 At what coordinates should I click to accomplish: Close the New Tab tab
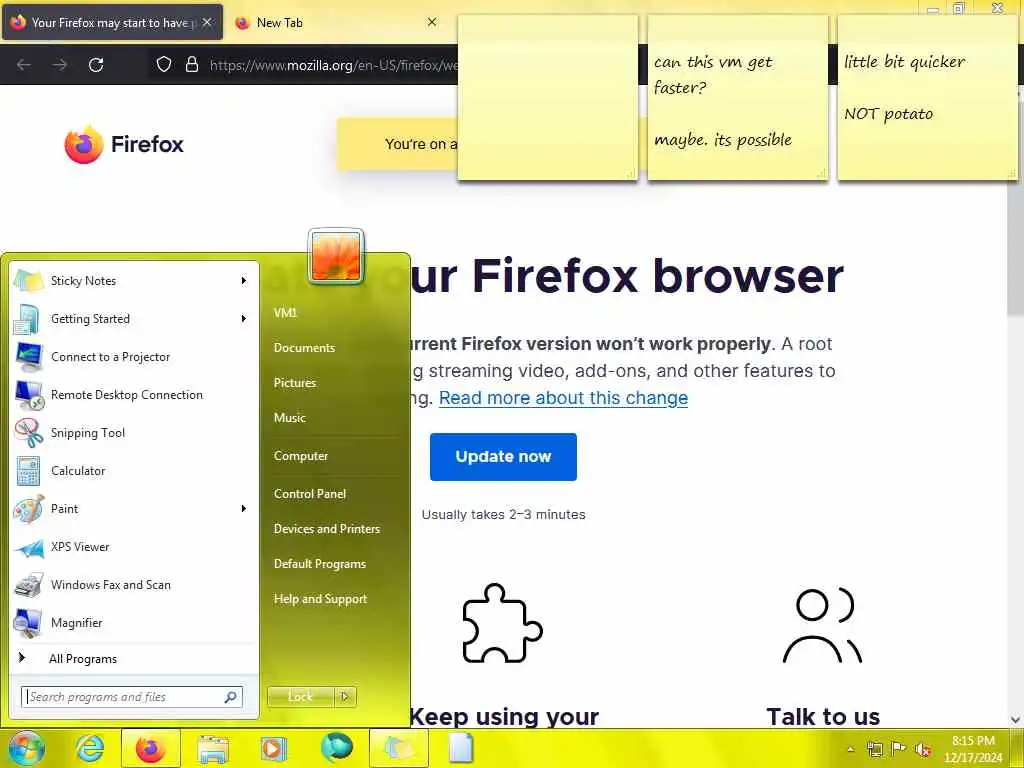(432, 22)
